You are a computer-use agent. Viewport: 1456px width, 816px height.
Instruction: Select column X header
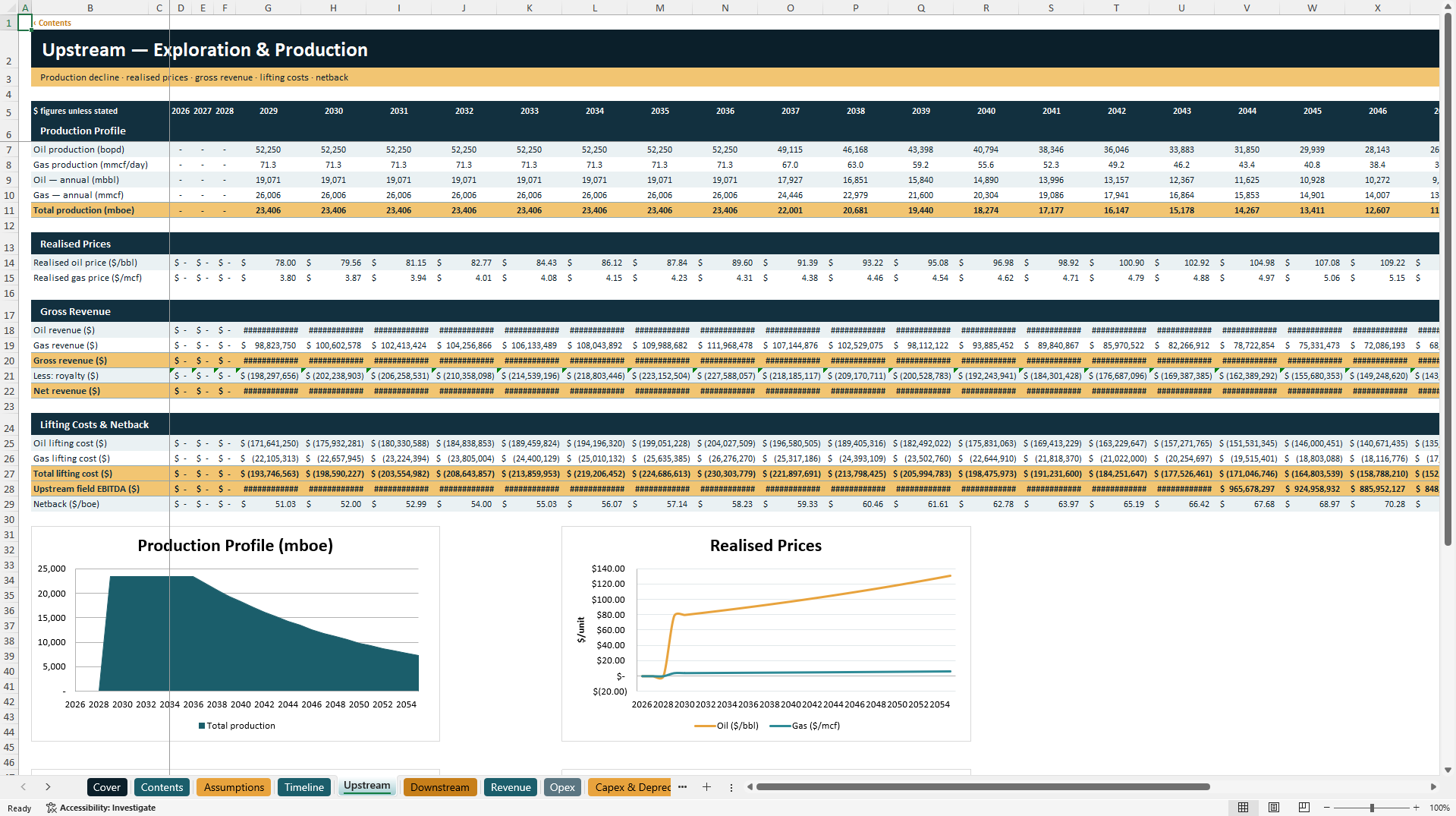tap(1378, 8)
